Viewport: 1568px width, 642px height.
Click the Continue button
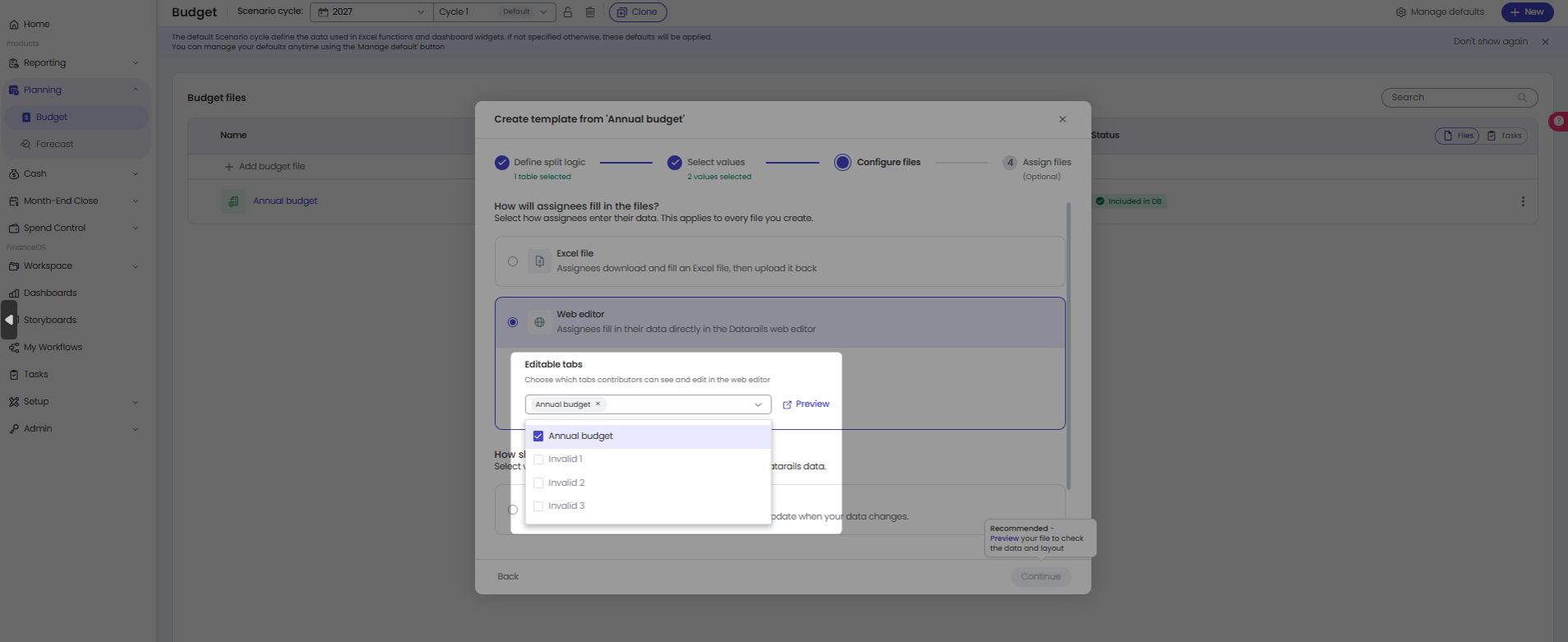(1040, 577)
